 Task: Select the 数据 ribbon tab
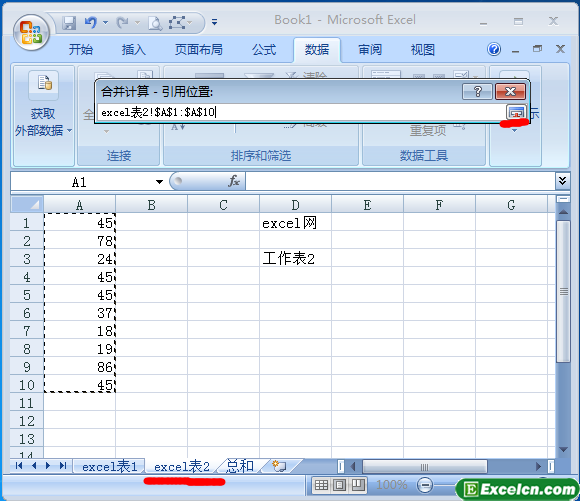tap(317, 49)
